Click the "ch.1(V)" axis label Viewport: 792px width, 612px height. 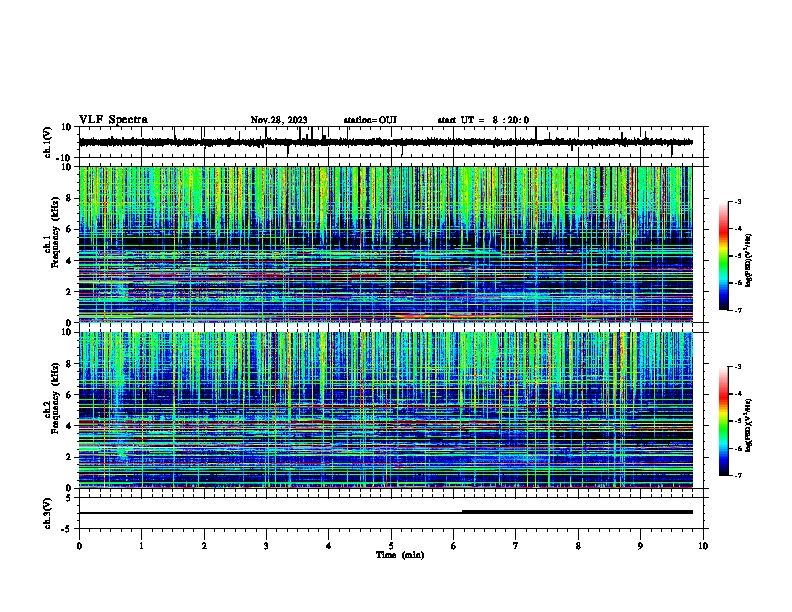(x=48, y=142)
